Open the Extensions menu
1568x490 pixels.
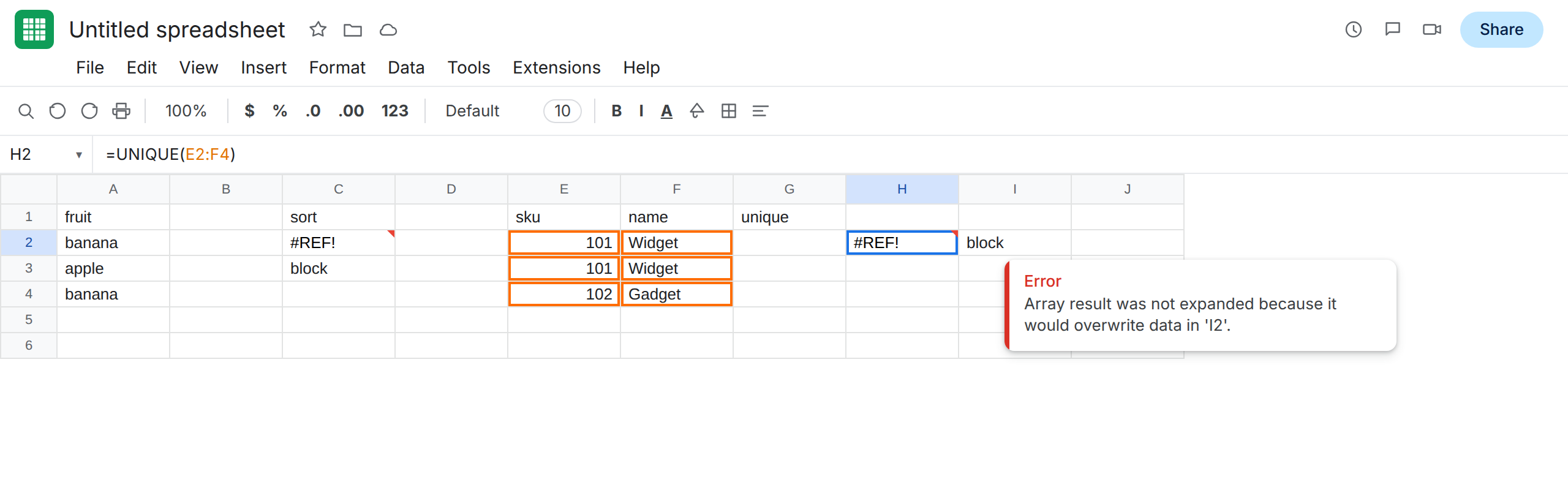coord(557,67)
